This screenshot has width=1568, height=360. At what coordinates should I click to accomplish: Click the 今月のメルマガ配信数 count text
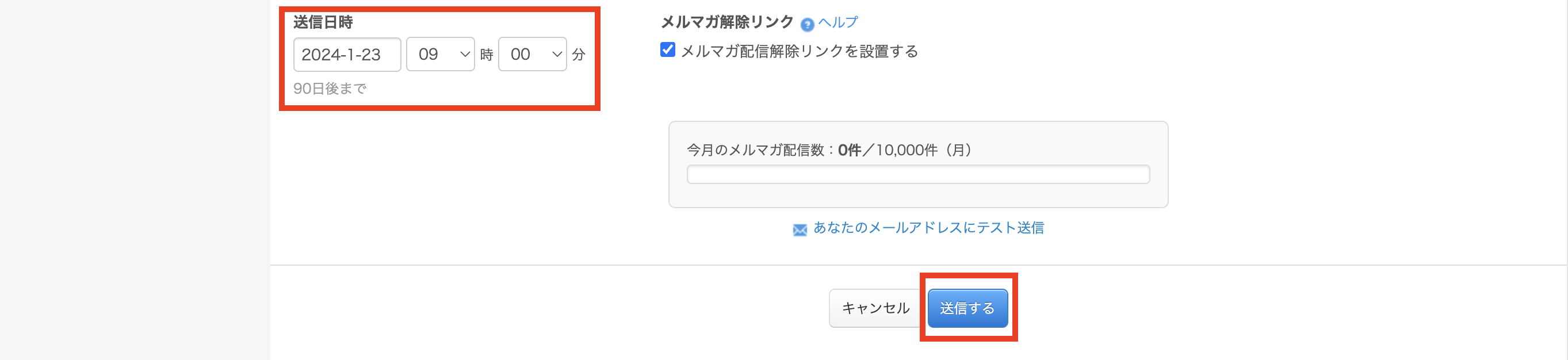828,150
